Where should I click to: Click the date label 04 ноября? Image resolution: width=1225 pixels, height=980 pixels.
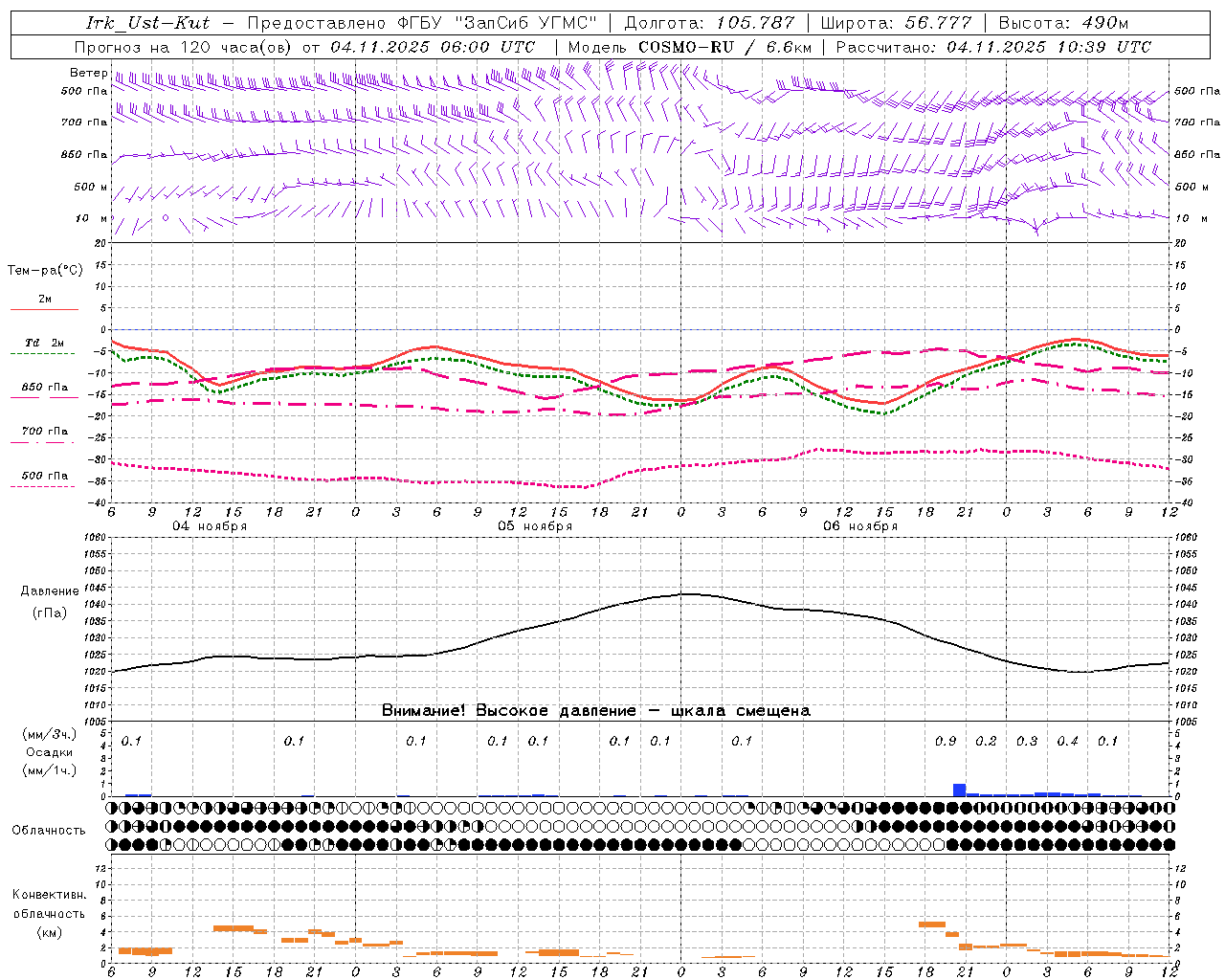(210, 526)
